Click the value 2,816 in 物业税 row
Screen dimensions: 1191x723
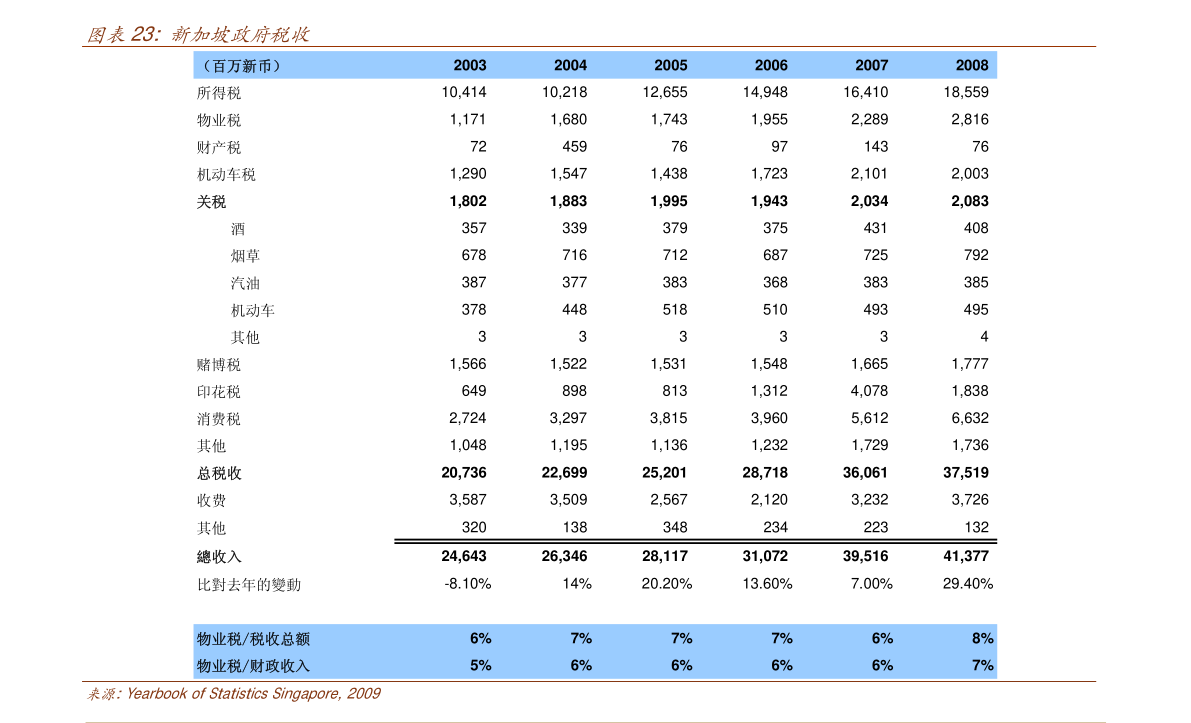point(969,119)
